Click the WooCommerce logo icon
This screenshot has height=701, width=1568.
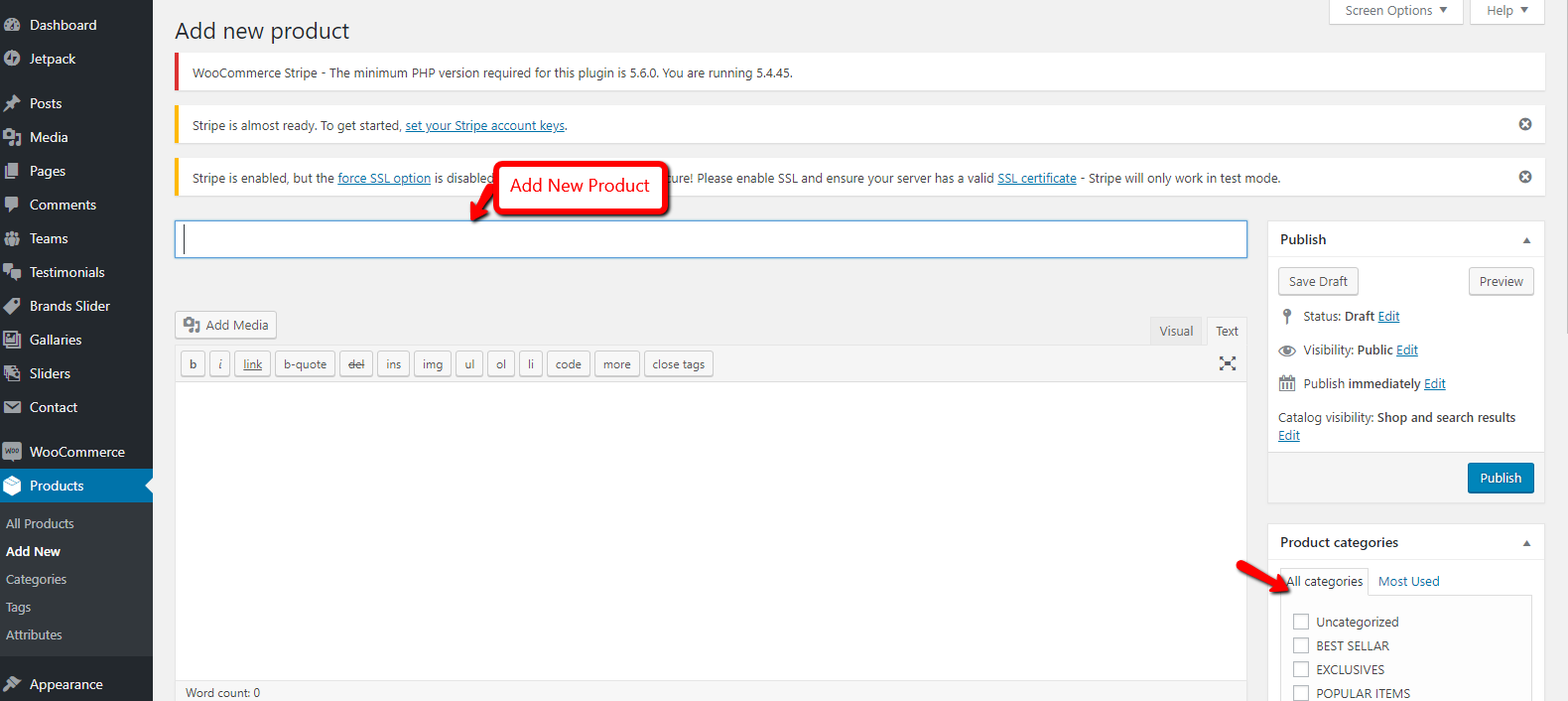pyautogui.click(x=12, y=452)
